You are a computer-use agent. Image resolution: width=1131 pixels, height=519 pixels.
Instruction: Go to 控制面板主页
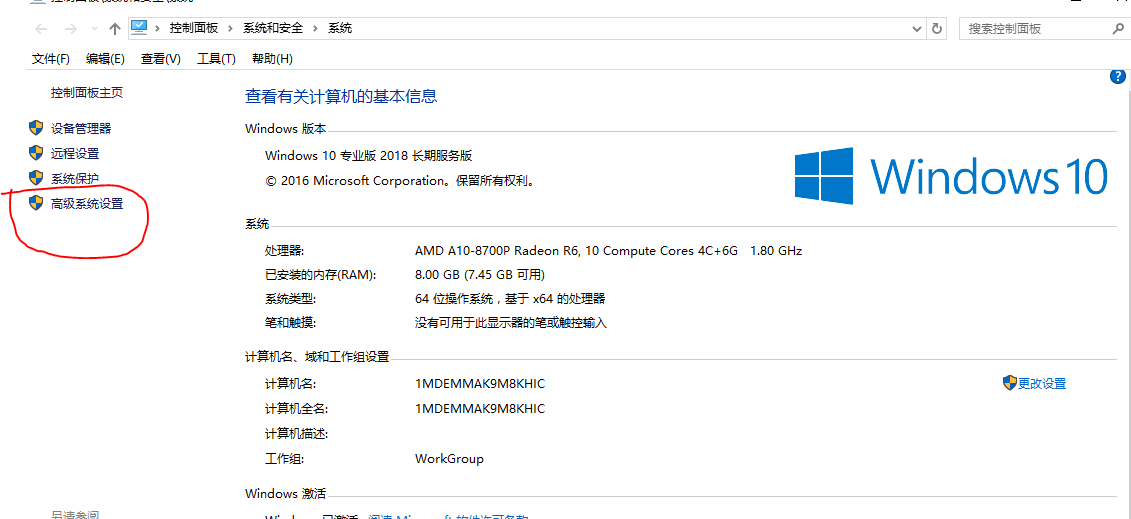87,92
